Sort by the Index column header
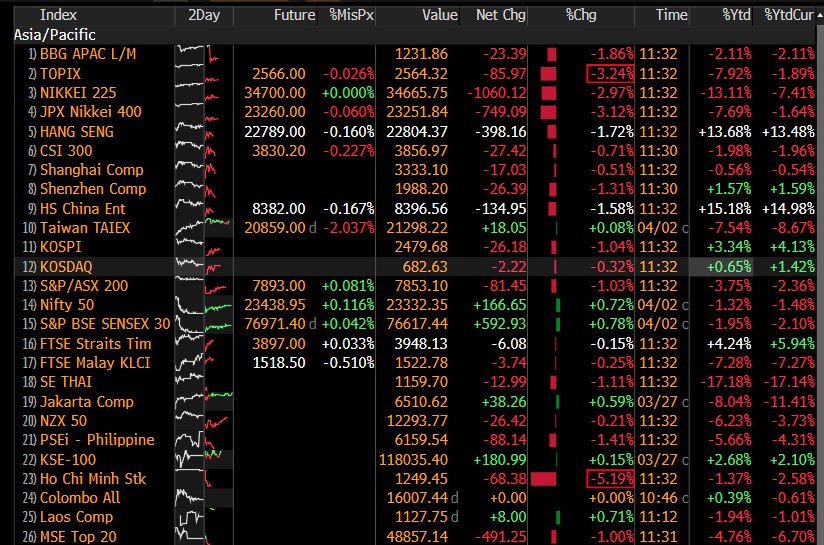824x545 pixels. point(58,15)
